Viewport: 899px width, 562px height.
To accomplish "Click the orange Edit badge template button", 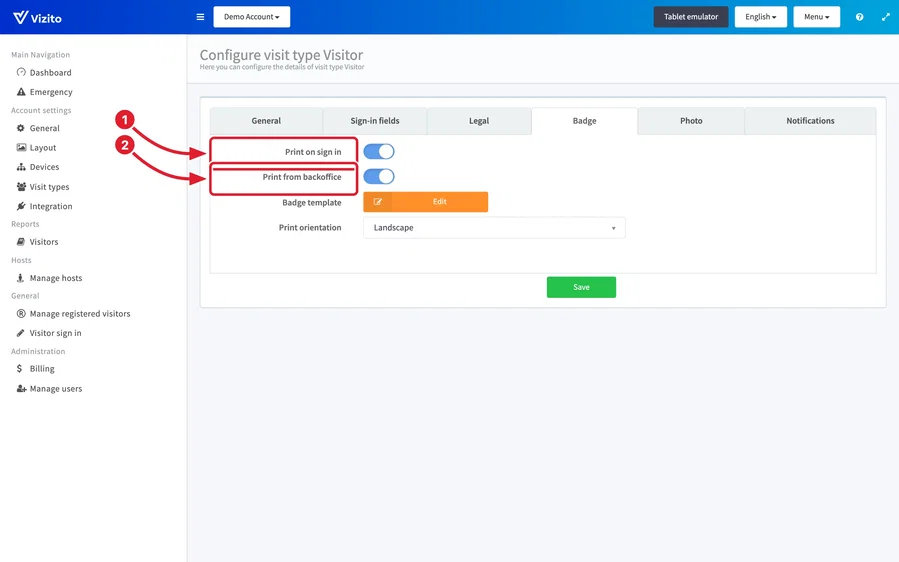I will [x=425, y=202].
